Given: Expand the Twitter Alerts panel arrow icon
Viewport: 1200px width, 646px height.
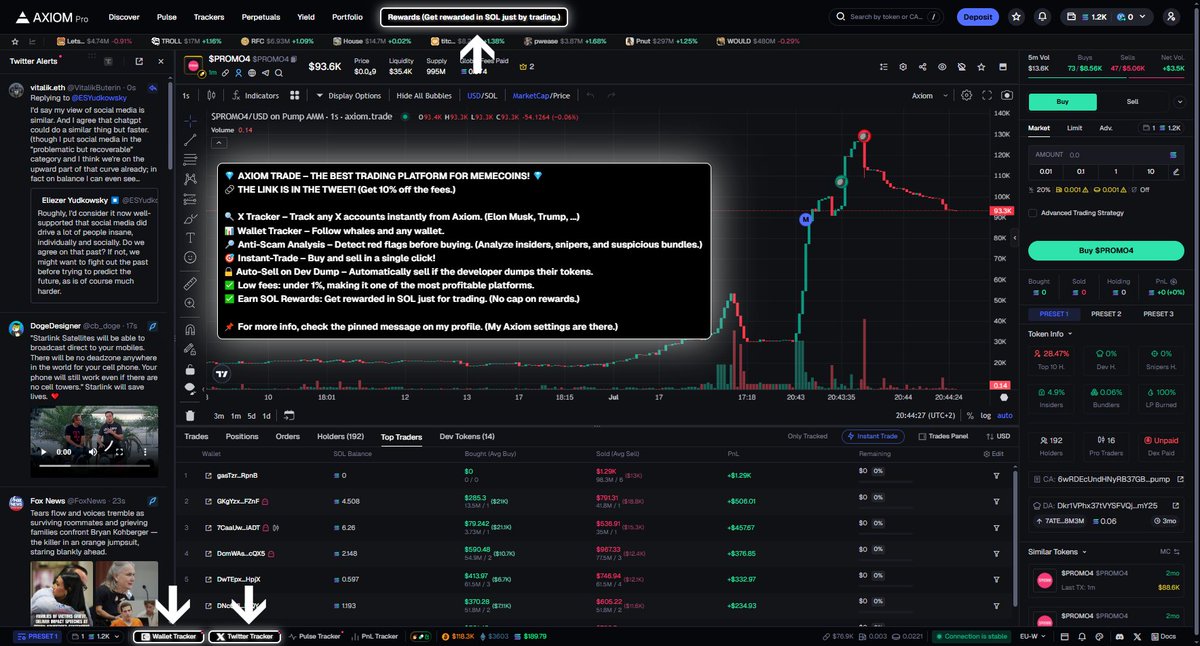Looking at the screenshot, I should 140,61.
